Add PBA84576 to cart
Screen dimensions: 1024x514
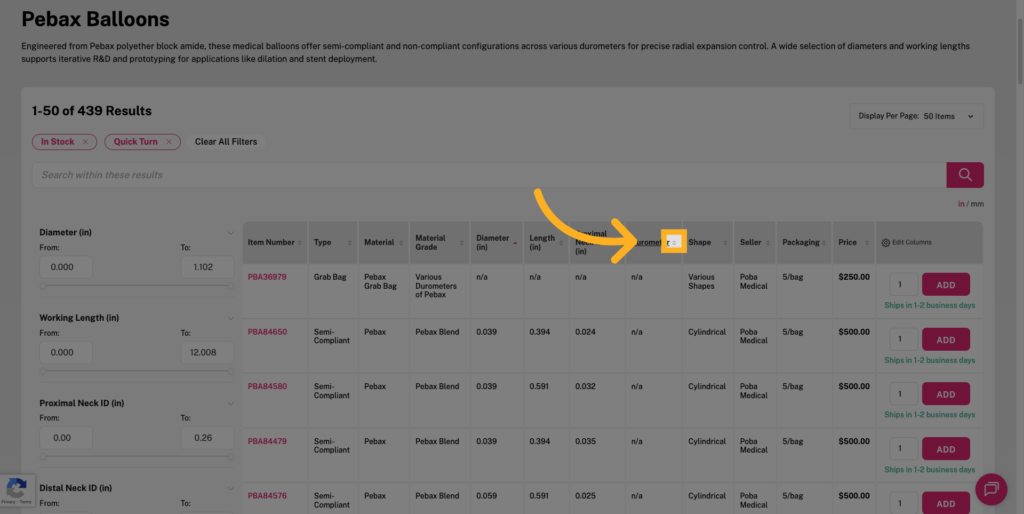[x=946, y=503]
